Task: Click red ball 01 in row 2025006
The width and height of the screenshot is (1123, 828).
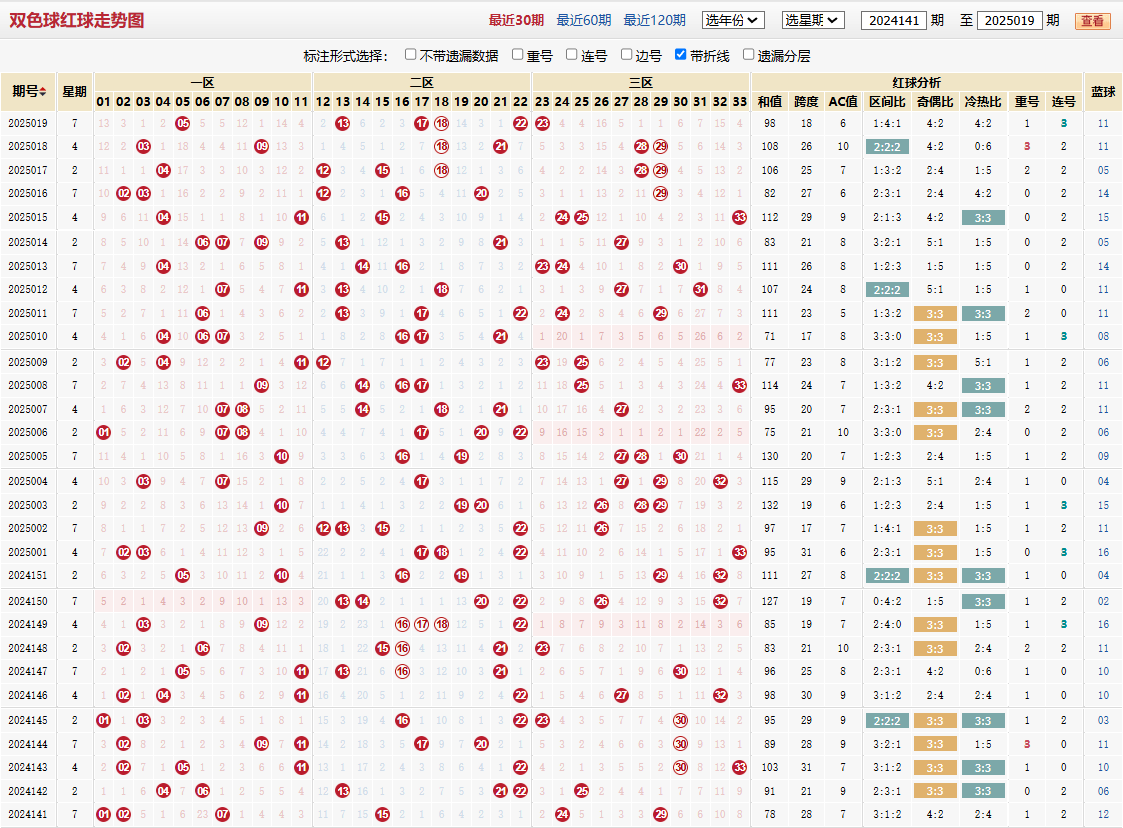Action: click(x=104, y=432)
